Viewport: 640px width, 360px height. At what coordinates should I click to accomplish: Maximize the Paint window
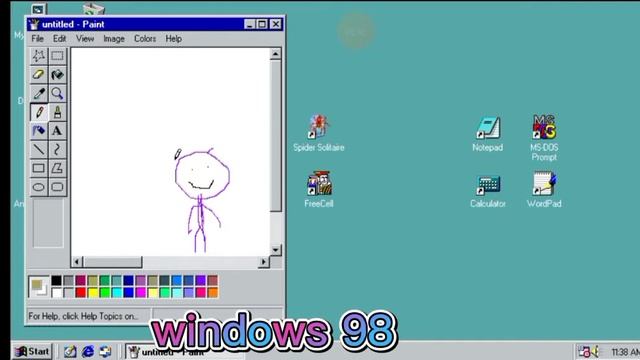pyautogui.click(x=262, y=24)
